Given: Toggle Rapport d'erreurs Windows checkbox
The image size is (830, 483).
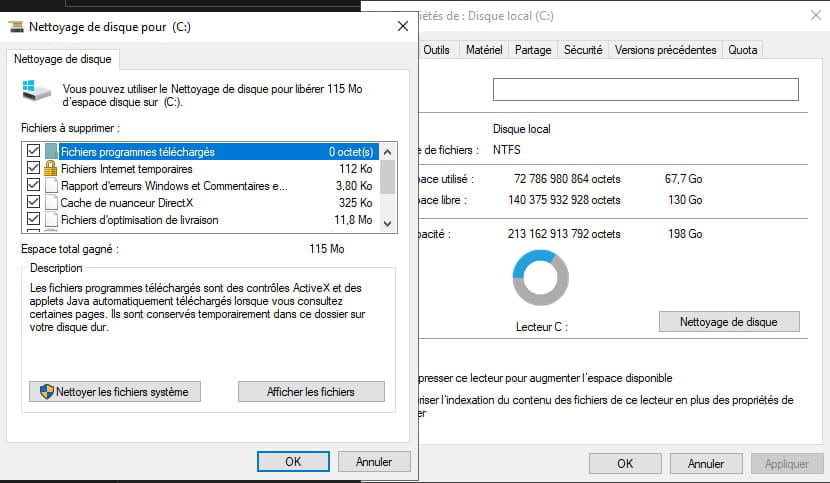Looking at the screenshot, I should click(33, 185).
